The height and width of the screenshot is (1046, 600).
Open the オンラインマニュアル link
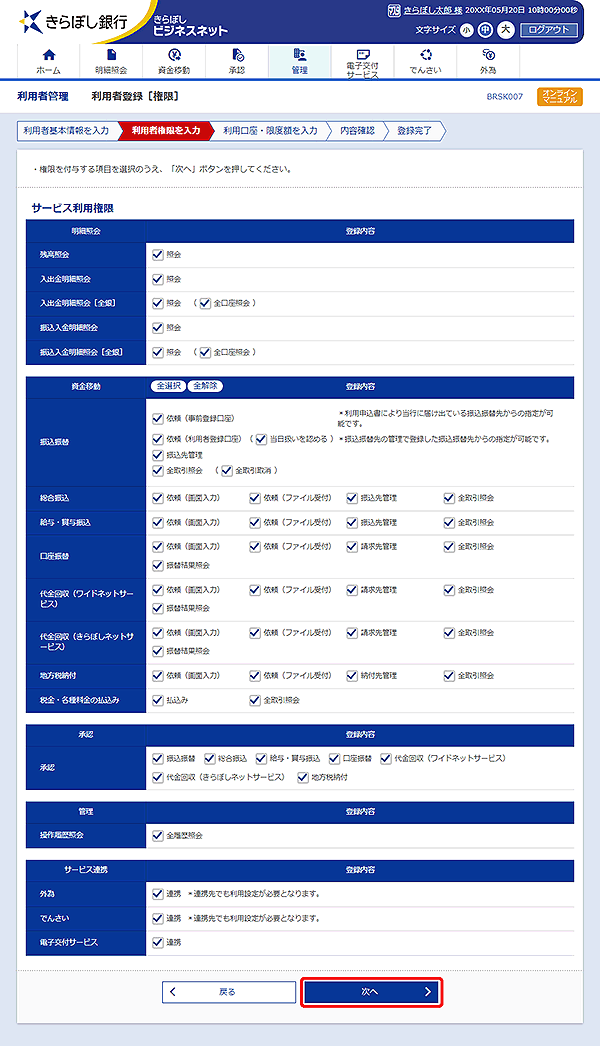[x=559, y=97]
